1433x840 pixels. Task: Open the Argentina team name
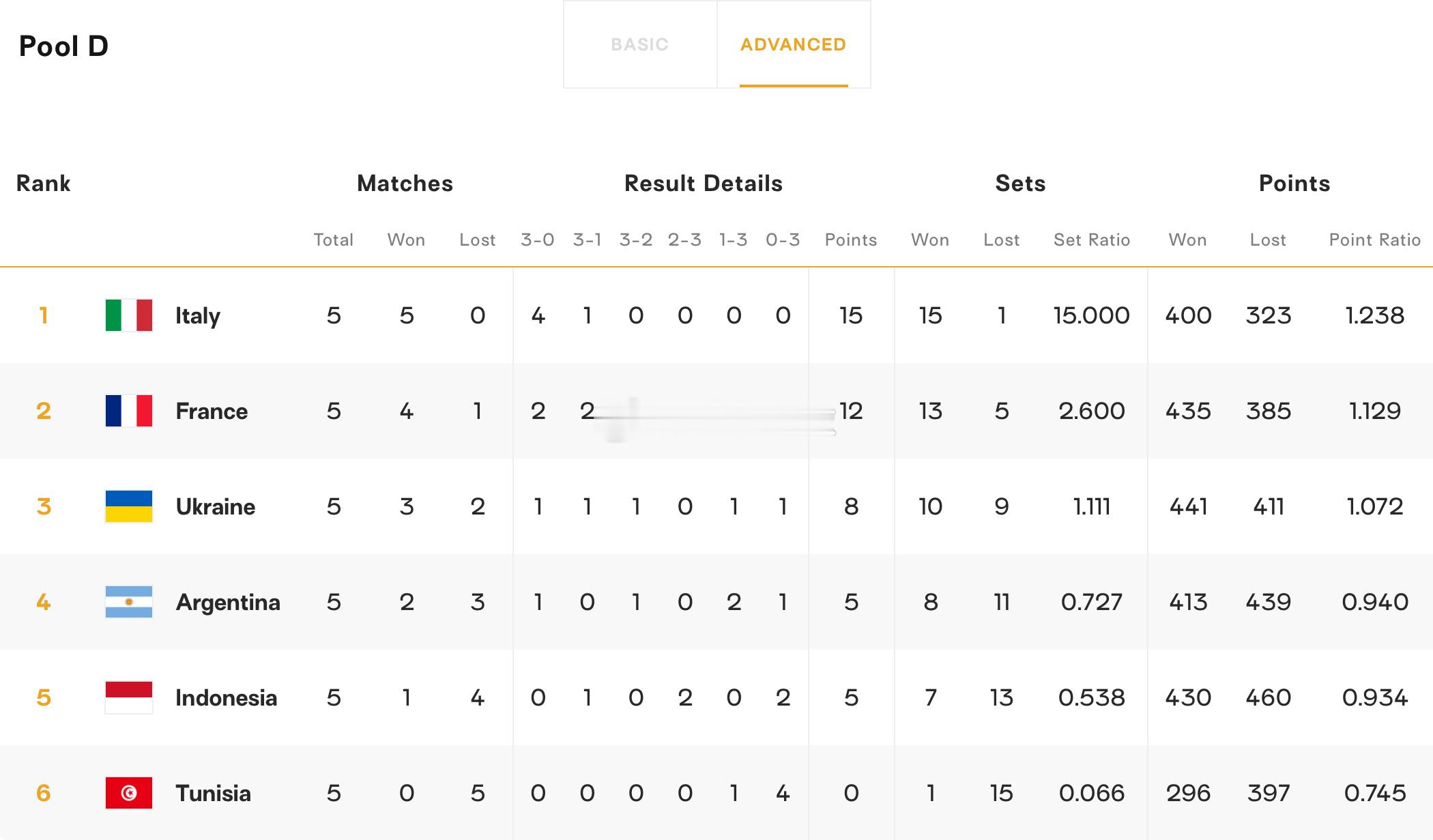pos(228,603)
